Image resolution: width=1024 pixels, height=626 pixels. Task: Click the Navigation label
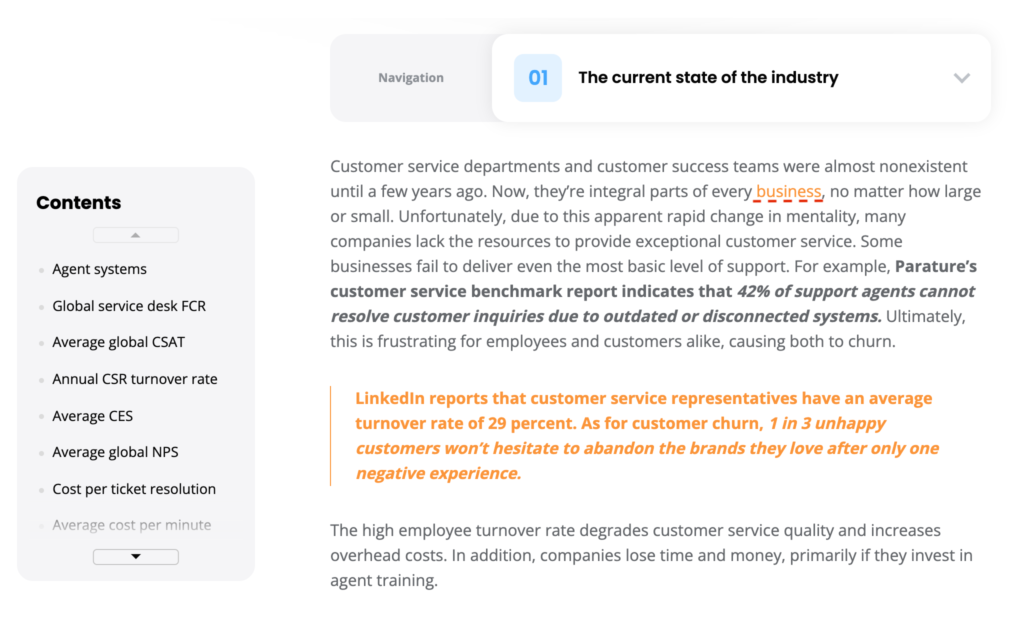point(410,77)
